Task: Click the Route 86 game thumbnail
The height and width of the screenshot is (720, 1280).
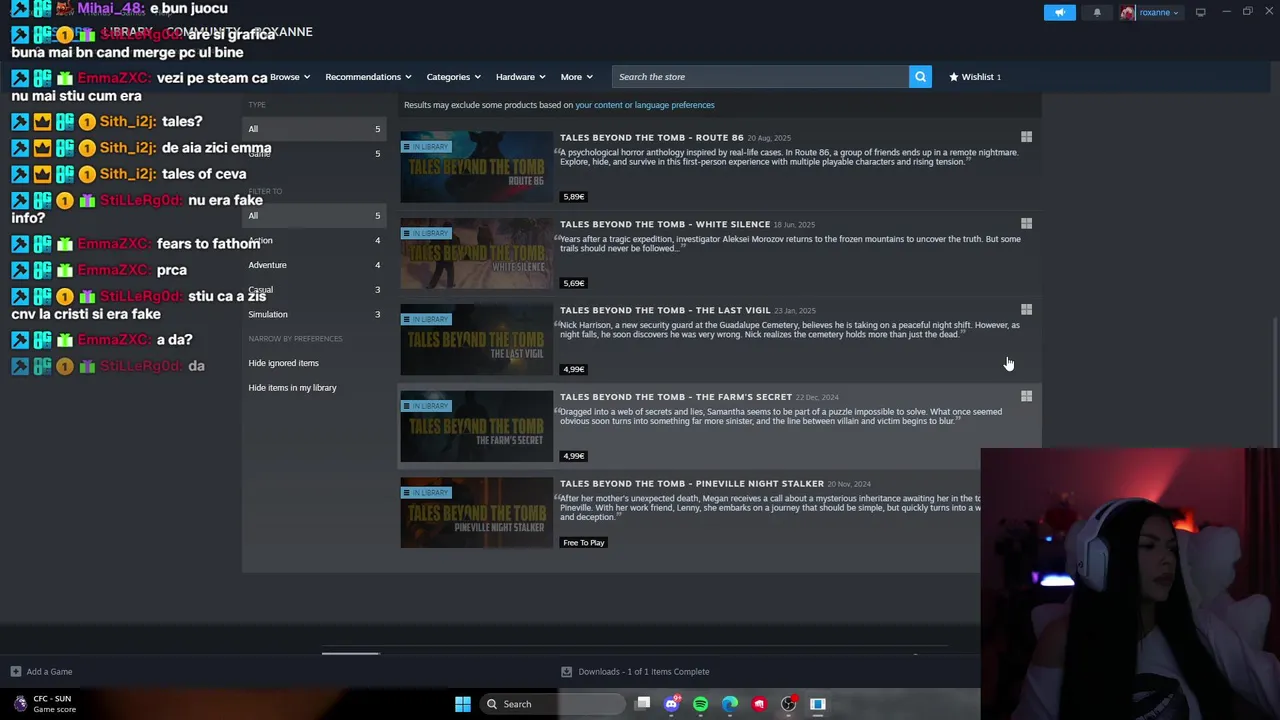Action: 476,167
